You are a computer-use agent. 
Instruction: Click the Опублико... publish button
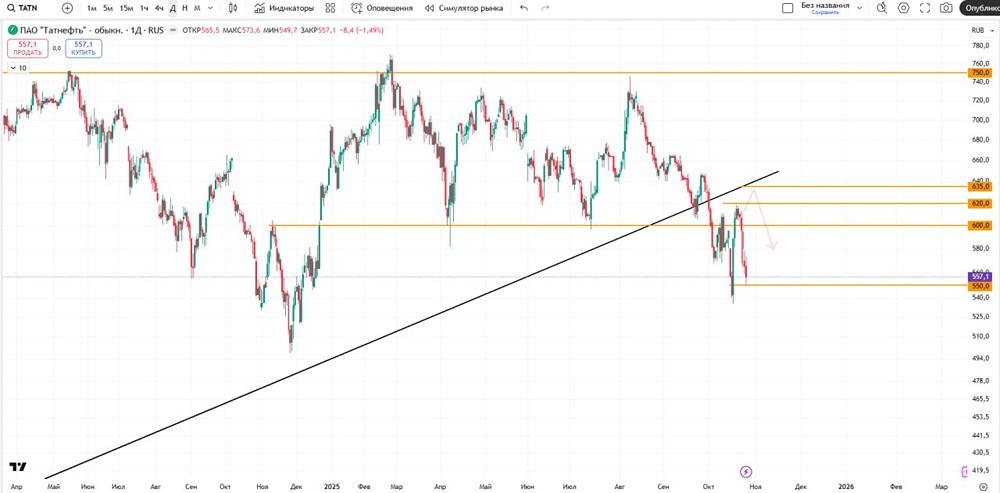(x=980, y=8)
